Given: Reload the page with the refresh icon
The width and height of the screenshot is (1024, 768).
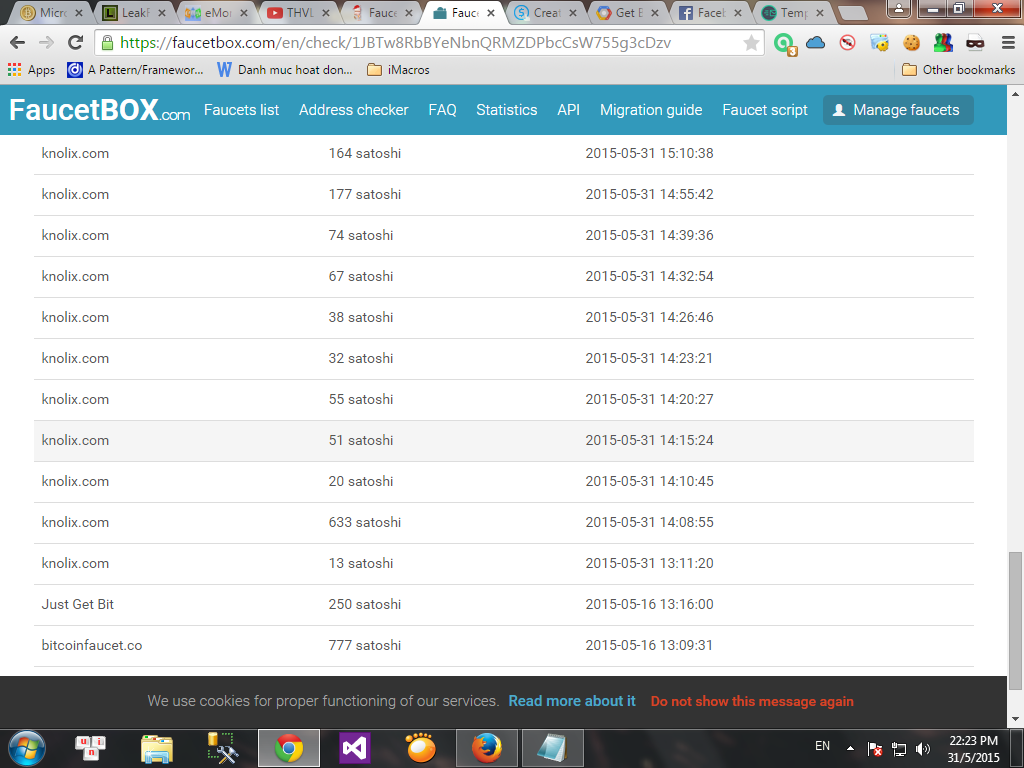Looking at the screenshot, I should coord(76,43).
